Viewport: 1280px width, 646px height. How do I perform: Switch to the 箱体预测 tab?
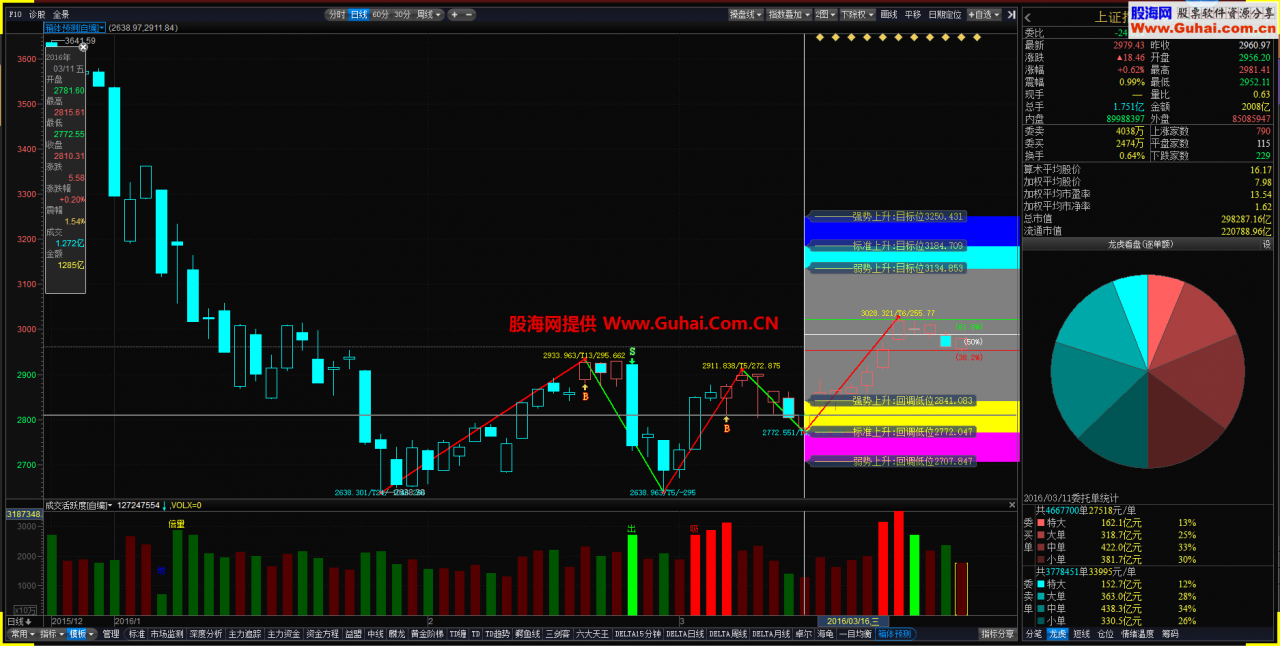894,634
